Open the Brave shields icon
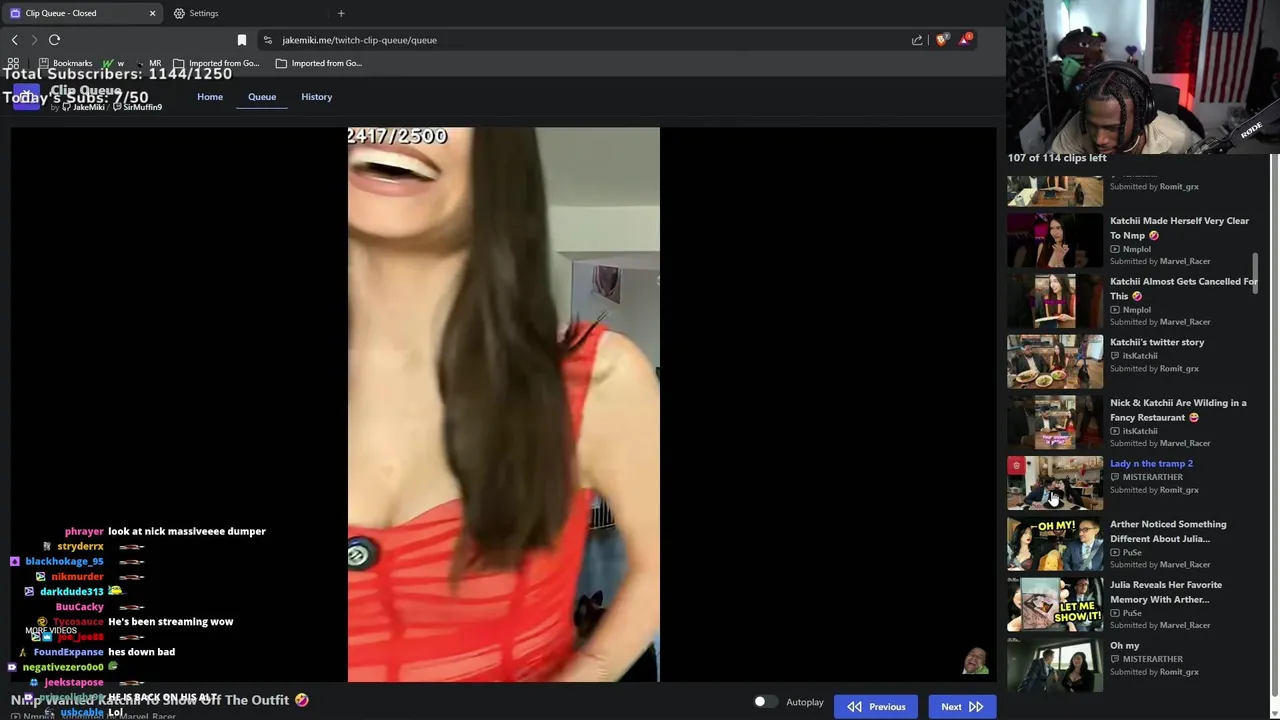Viewport: 1280px width, 720px height. tap(942, 40)
